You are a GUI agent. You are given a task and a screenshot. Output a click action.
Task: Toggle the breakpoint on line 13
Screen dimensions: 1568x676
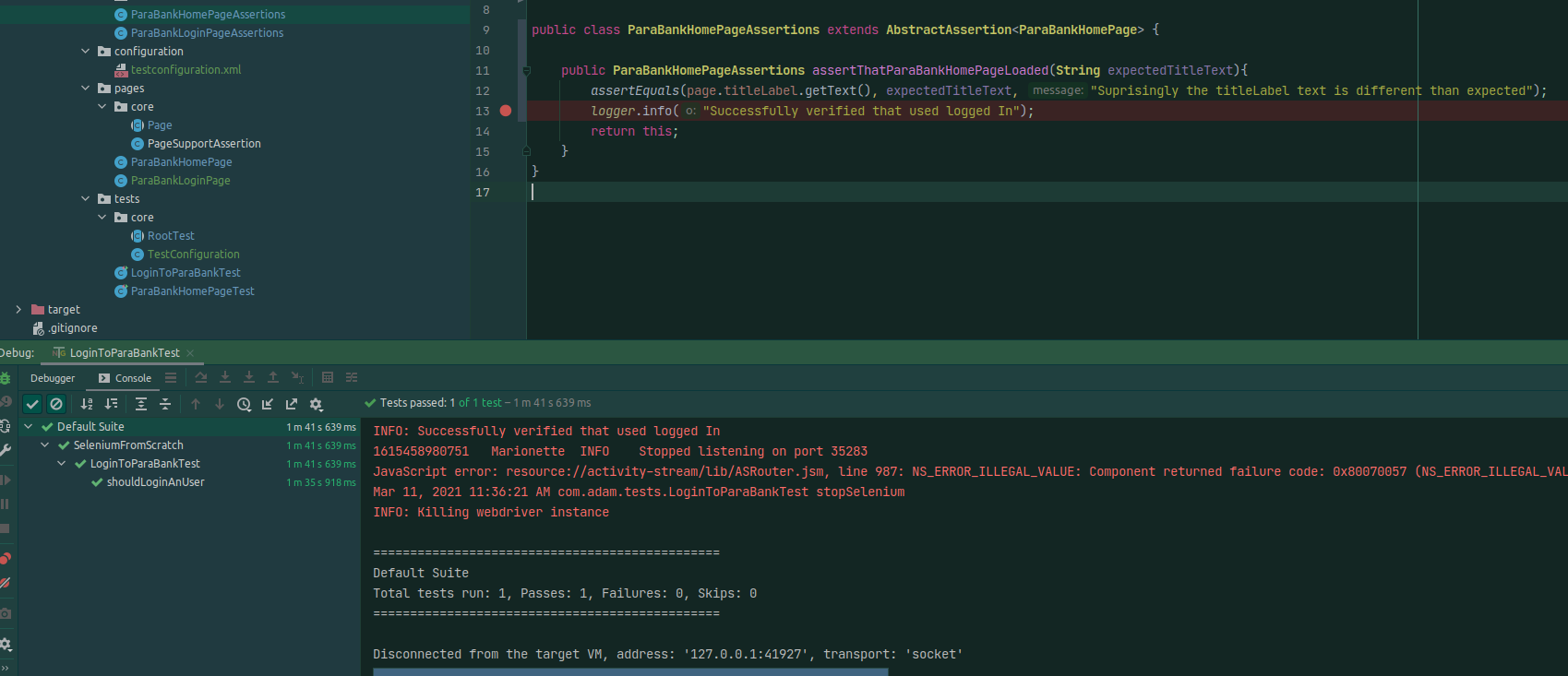[506, 111]
